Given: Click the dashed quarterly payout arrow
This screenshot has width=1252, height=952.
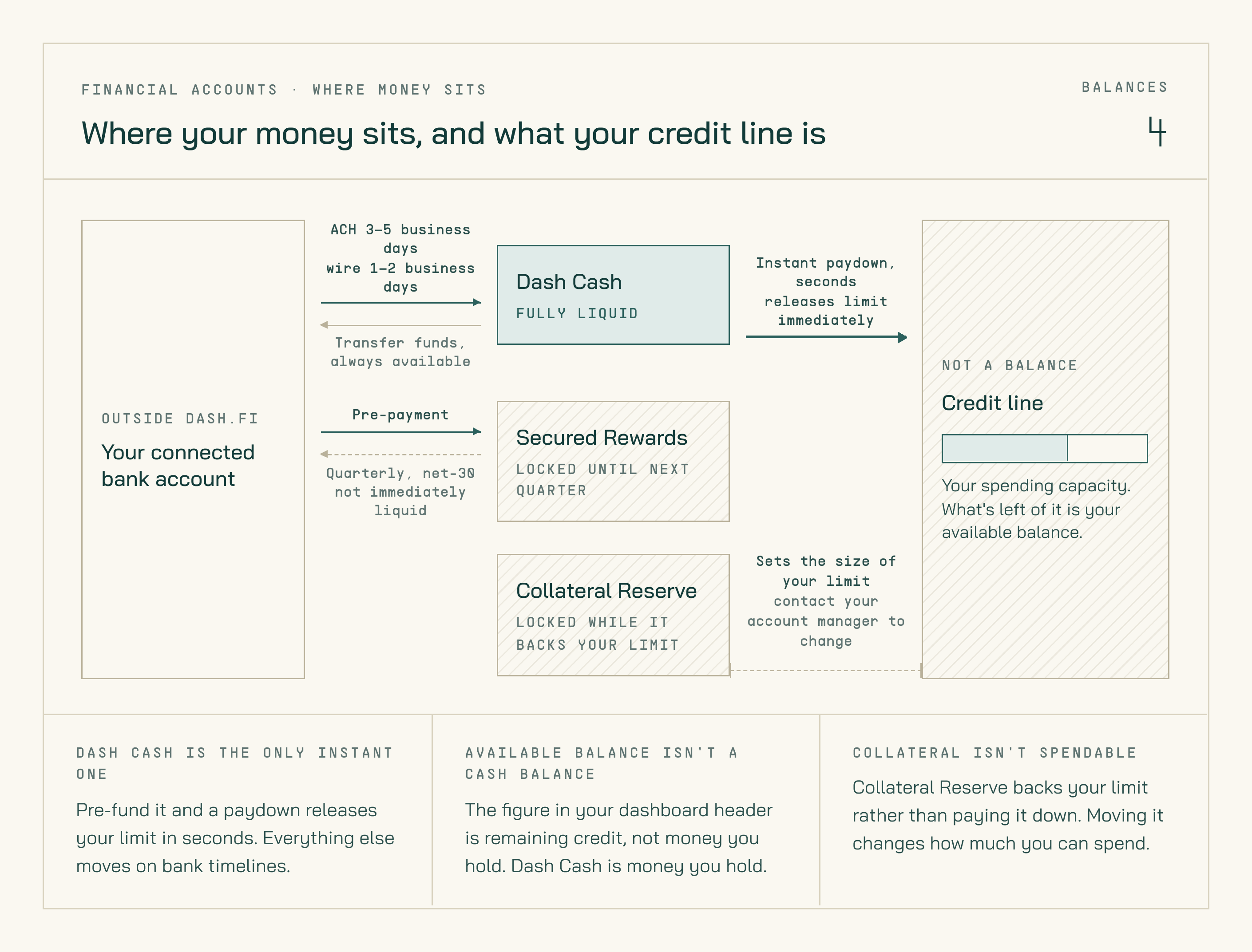Looking at the screenshot, I should [x=401, y=454].
